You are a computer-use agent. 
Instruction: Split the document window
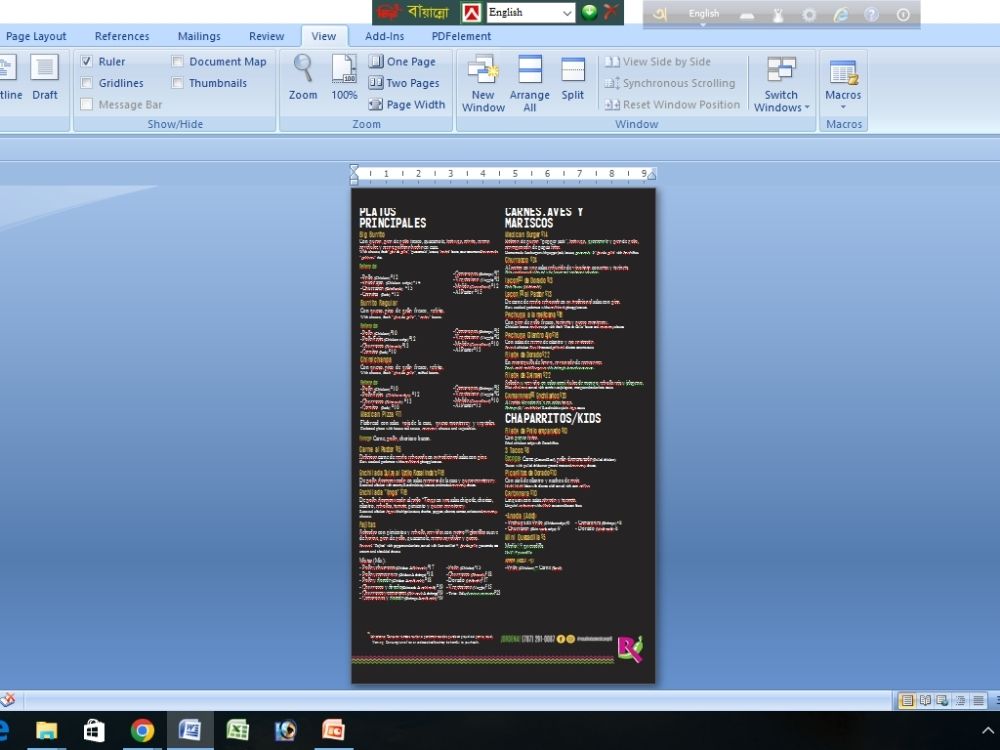(573, 78)
